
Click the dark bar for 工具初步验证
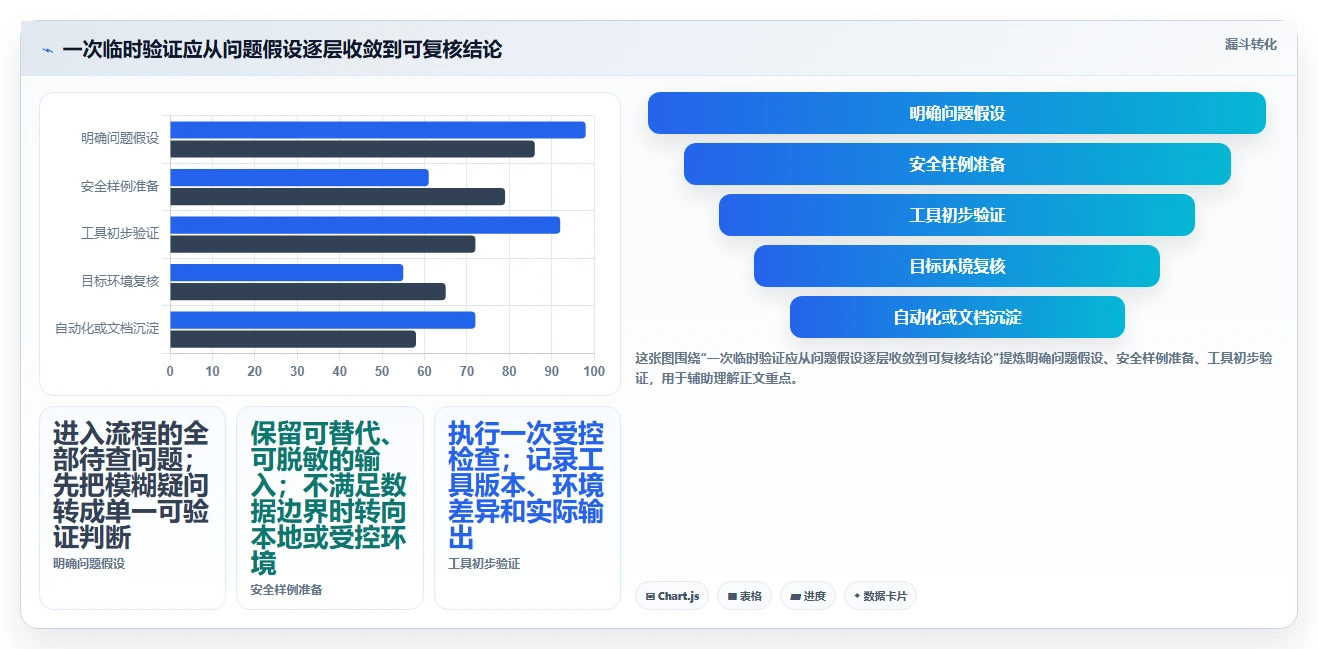(322, 244)
